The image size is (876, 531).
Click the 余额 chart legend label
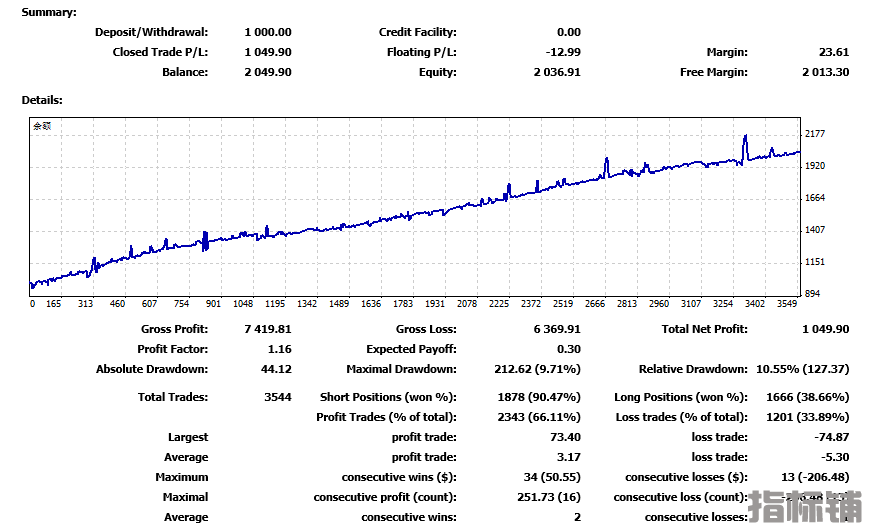pos(42,126)
